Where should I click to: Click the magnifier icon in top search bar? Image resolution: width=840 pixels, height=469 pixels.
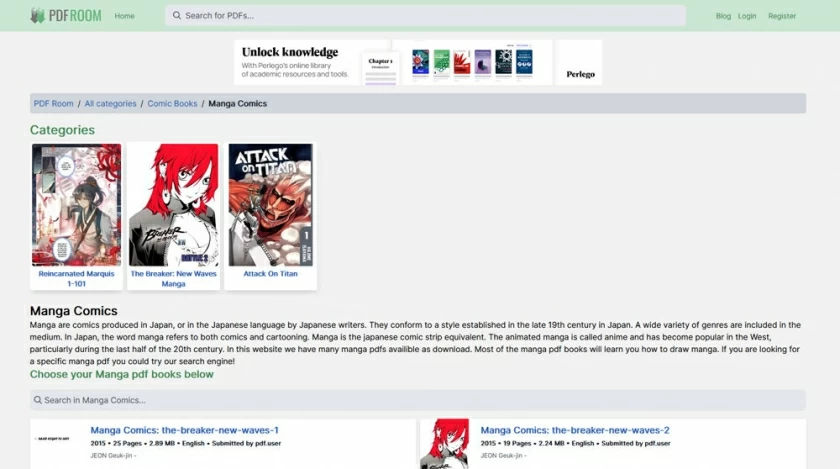pos(177,16)
